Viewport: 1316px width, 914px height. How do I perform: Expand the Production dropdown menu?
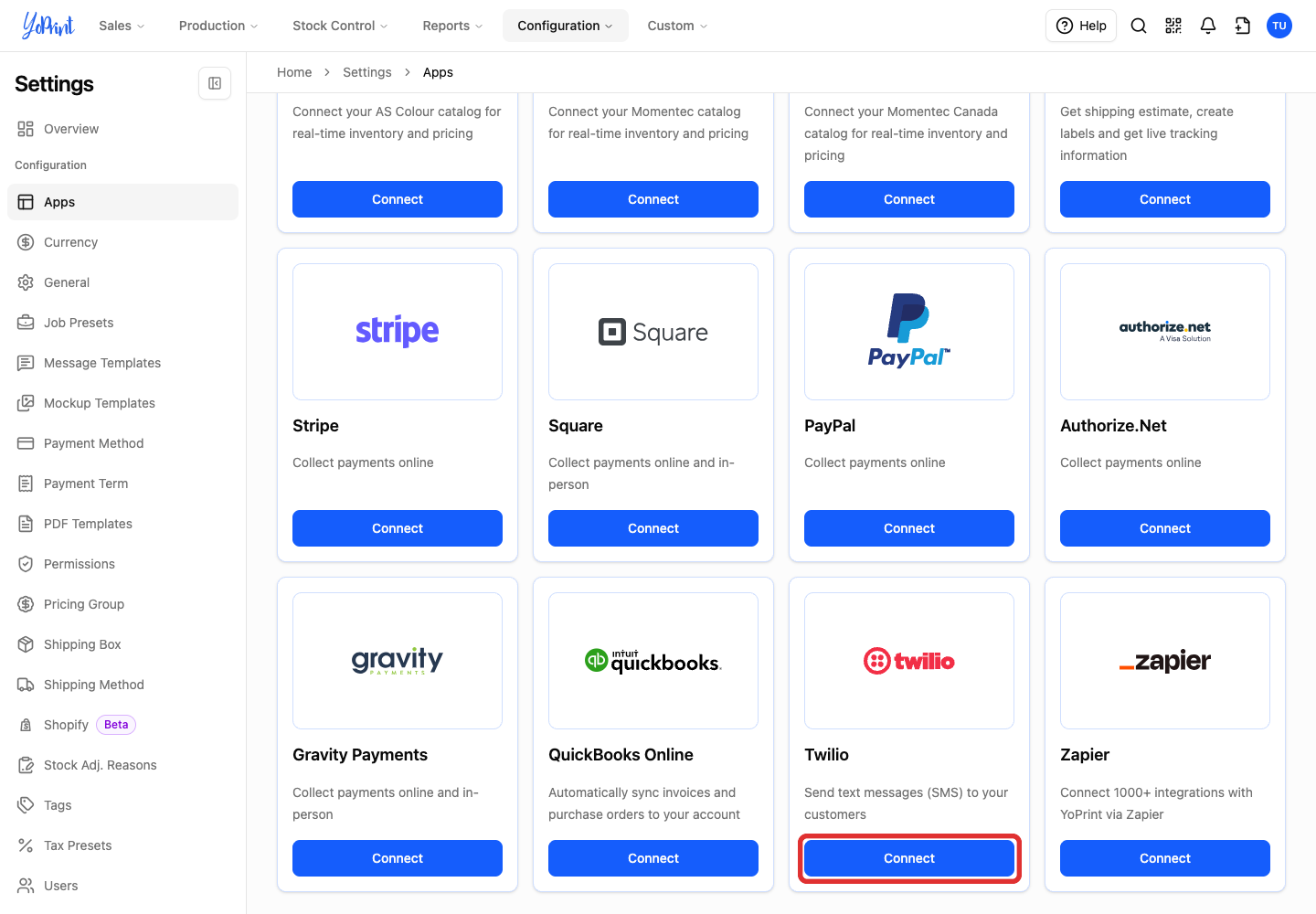coord(218,26)
